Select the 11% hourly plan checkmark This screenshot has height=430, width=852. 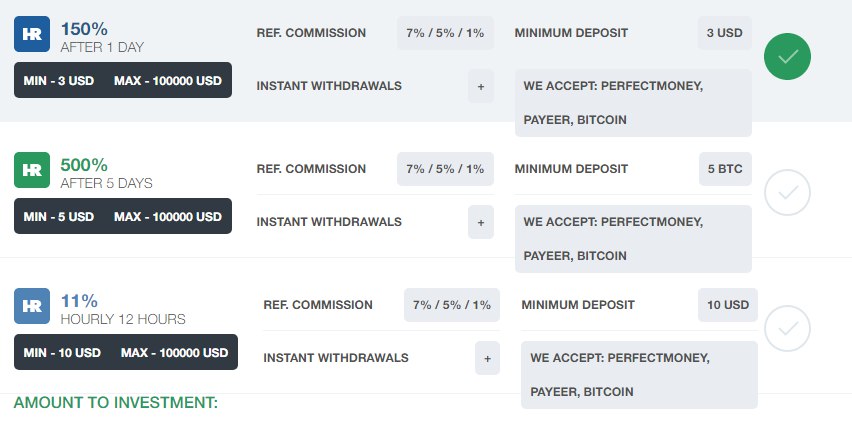[x=787, y=328]
